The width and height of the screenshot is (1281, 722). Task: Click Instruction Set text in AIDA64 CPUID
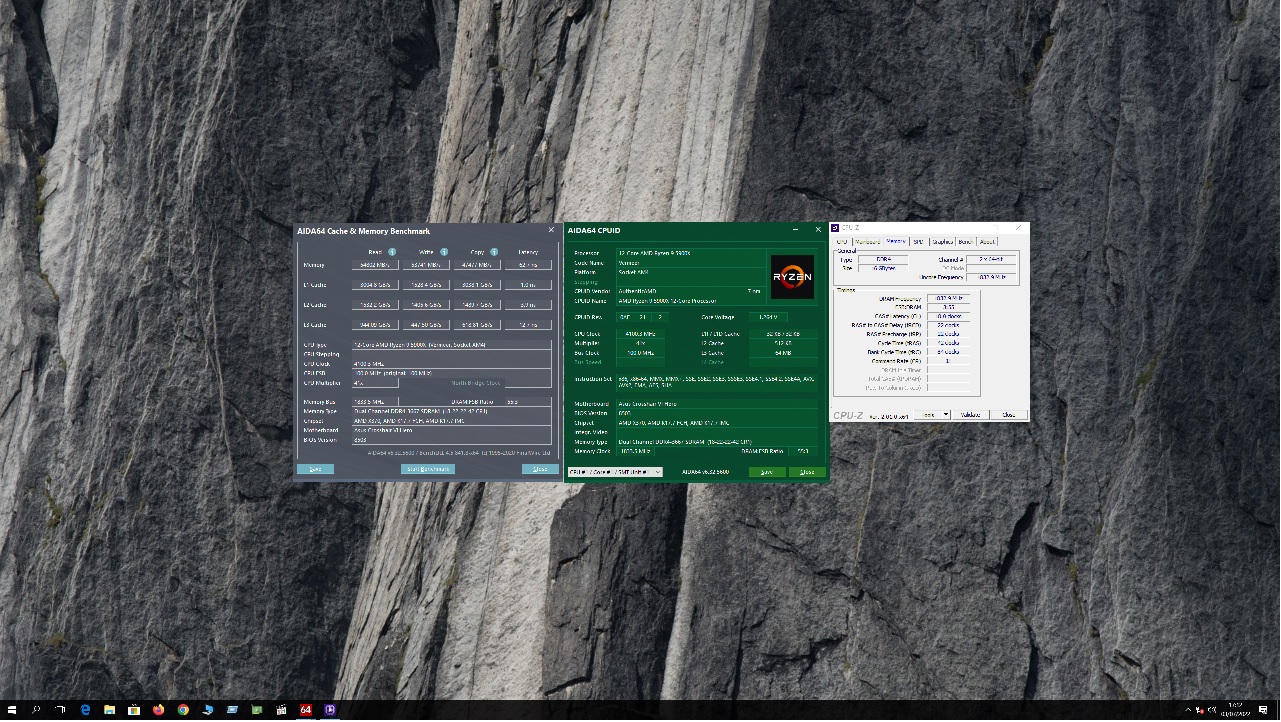pos(717,383)
